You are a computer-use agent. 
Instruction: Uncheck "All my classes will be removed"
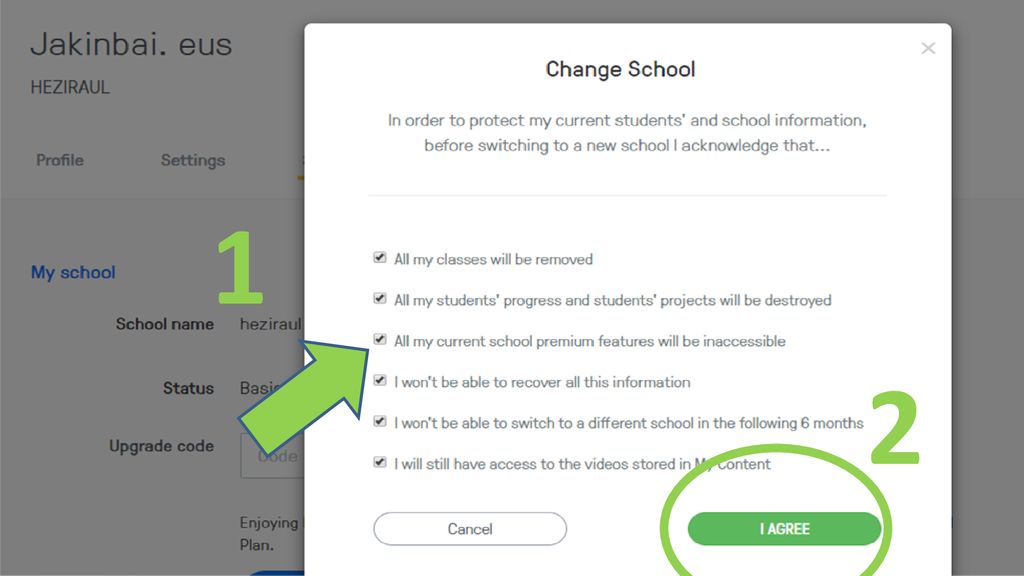coord(379,258)
